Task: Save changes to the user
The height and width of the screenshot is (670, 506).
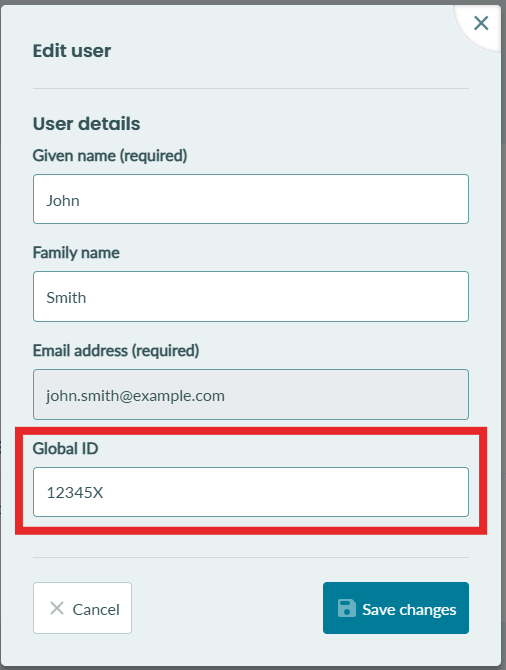Action: tap(396, 608)
